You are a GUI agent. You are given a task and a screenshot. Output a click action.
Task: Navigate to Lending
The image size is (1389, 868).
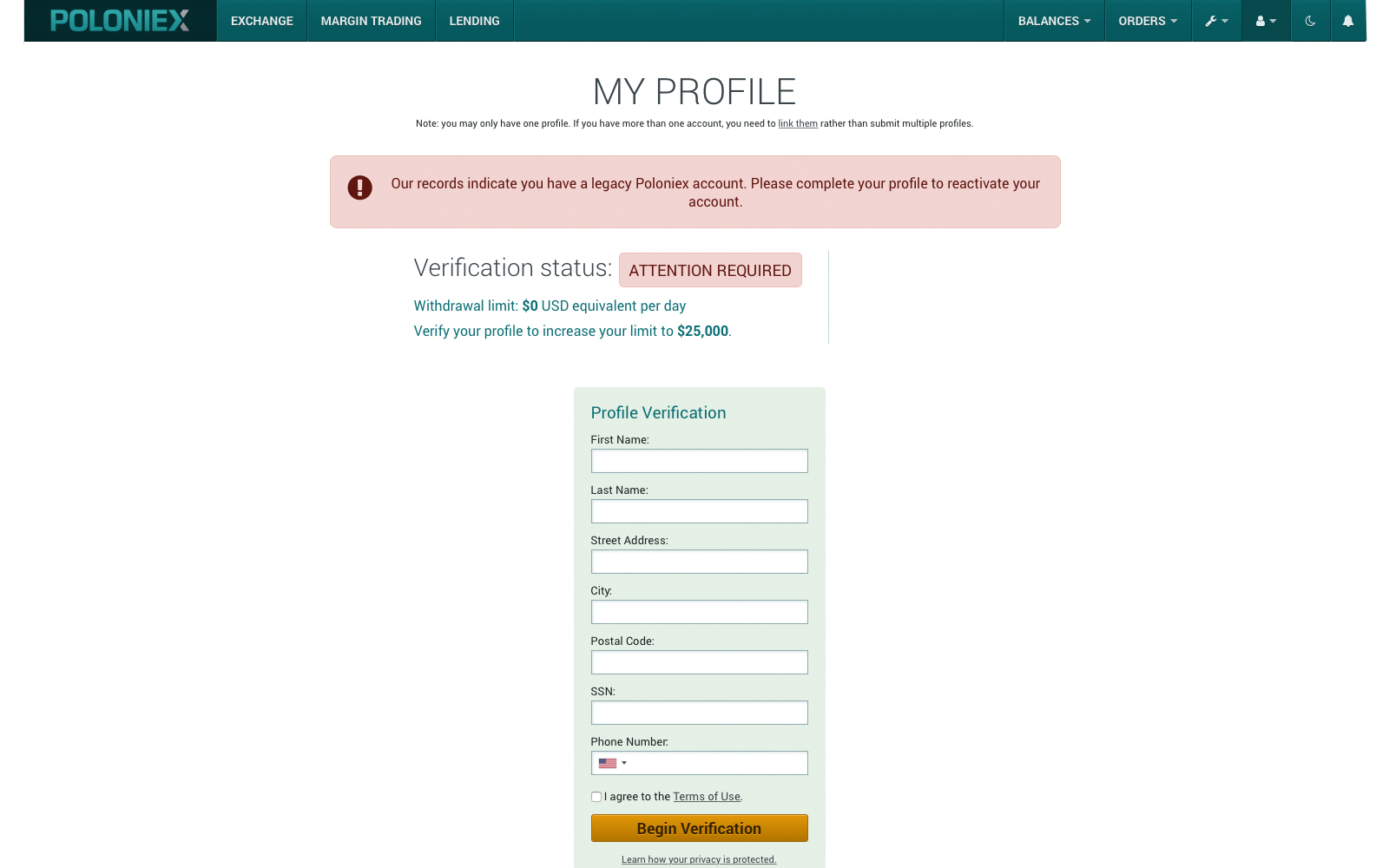click(474, 21)
